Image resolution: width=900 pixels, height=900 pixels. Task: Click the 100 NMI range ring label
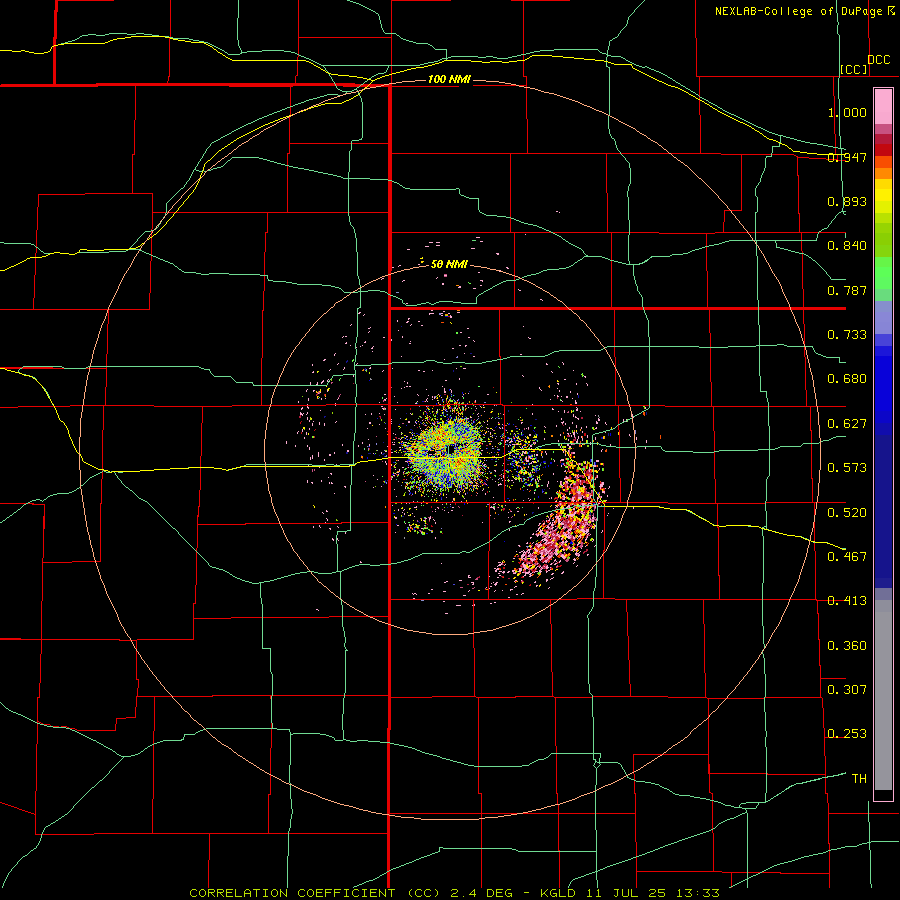pos(449,79)
